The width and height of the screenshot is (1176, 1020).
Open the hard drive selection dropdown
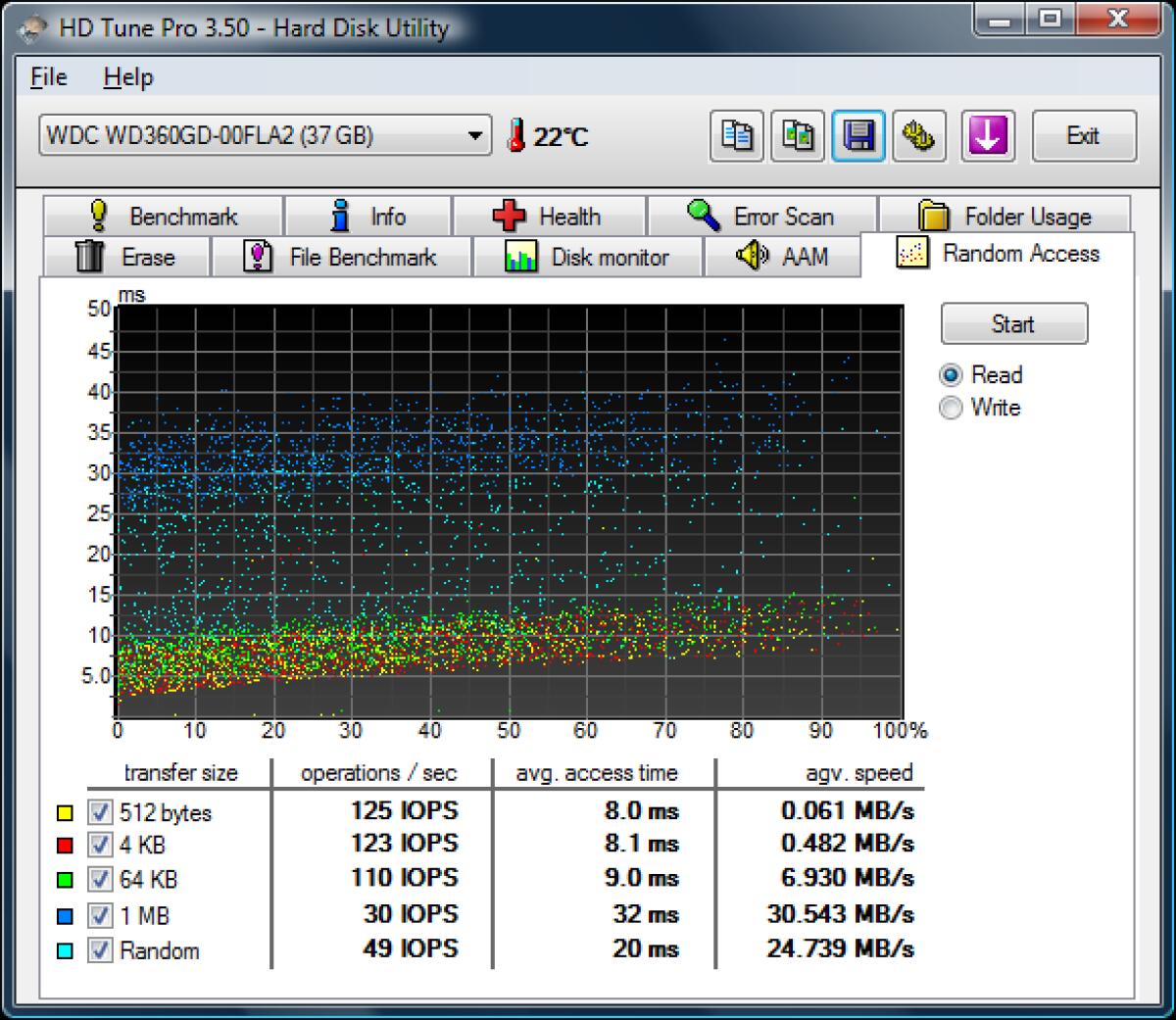(476, 134)
